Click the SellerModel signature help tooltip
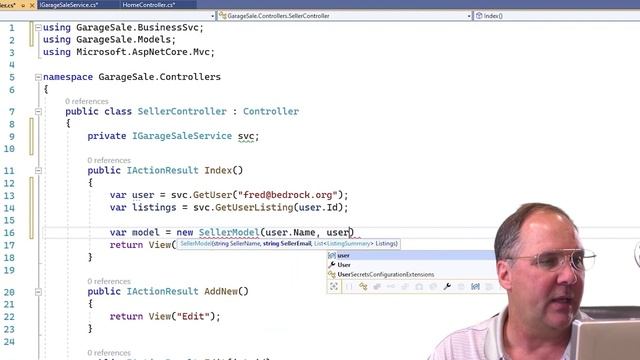Image resolution: width=640 pixels, height=360 pixels. click(x=289, y=244)
